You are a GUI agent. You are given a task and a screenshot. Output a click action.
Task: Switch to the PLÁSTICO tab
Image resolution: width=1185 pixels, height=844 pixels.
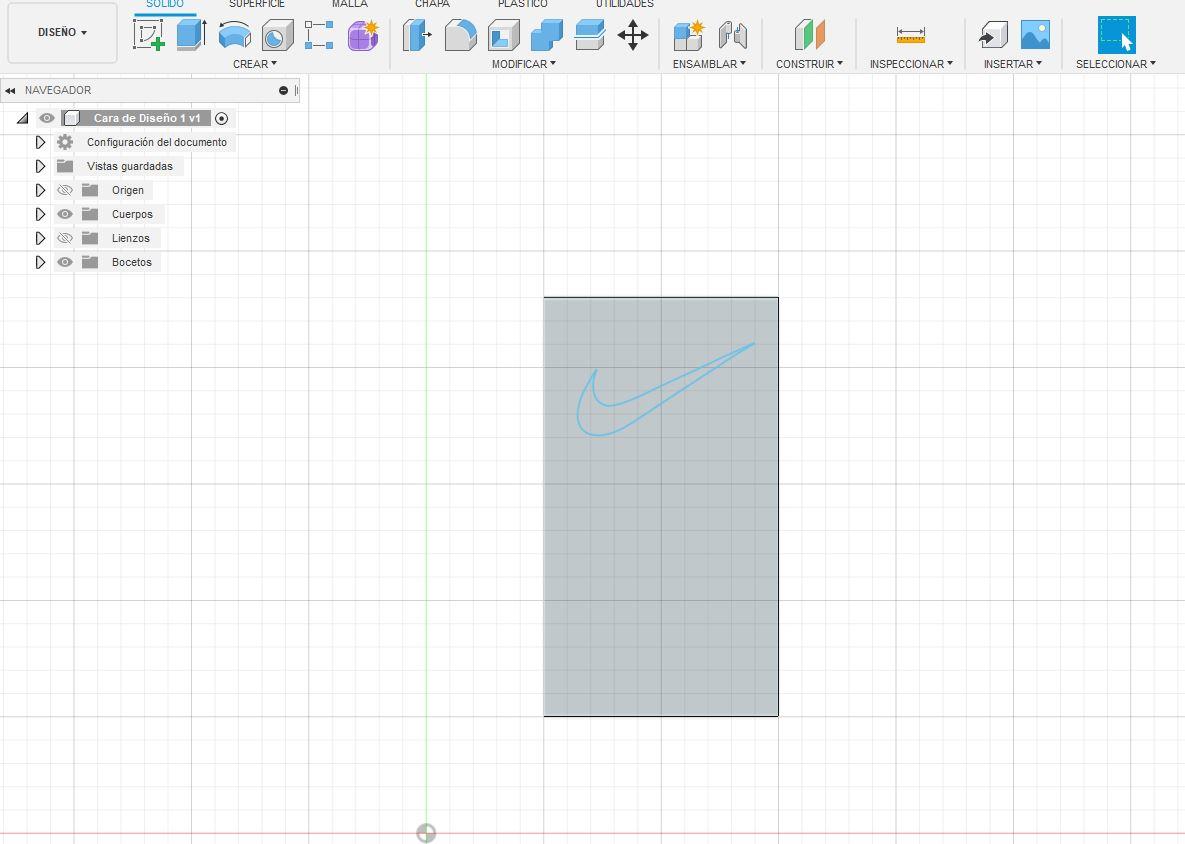click(x=522, y=5)
